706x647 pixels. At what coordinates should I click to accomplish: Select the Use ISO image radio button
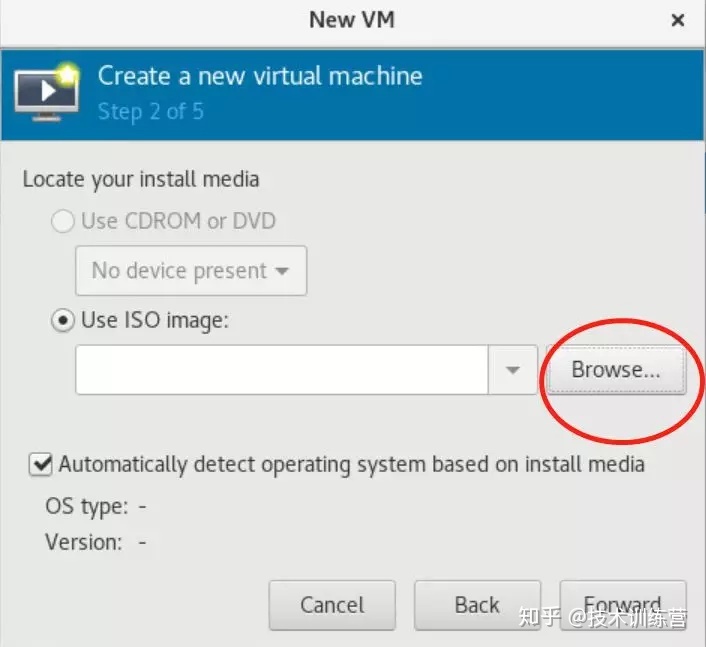click(63, 321)
